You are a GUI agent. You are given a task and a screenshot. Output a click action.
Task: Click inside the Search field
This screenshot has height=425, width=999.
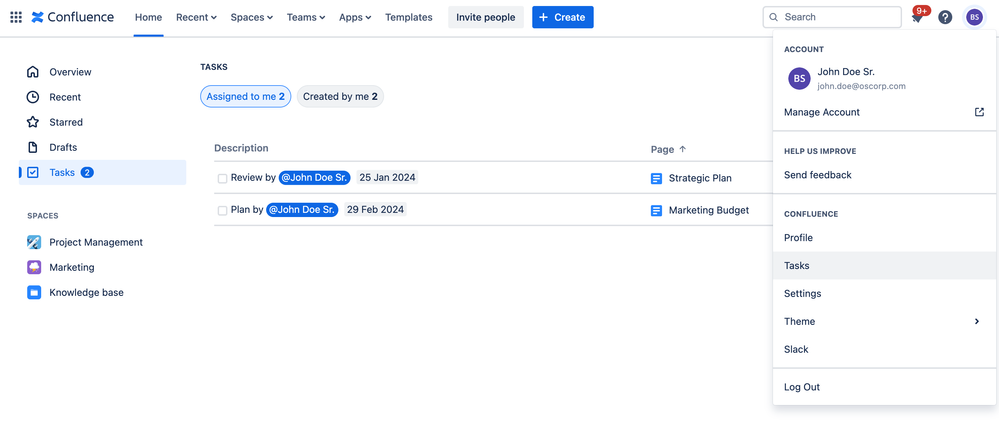[832, 17]
